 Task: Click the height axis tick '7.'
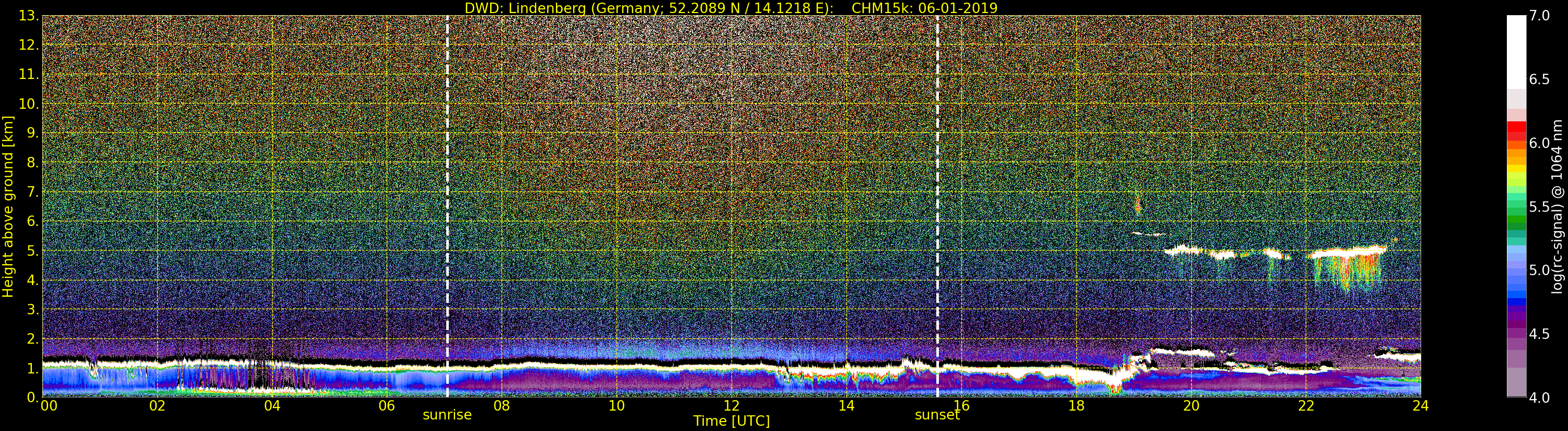(x=33, y=192)
